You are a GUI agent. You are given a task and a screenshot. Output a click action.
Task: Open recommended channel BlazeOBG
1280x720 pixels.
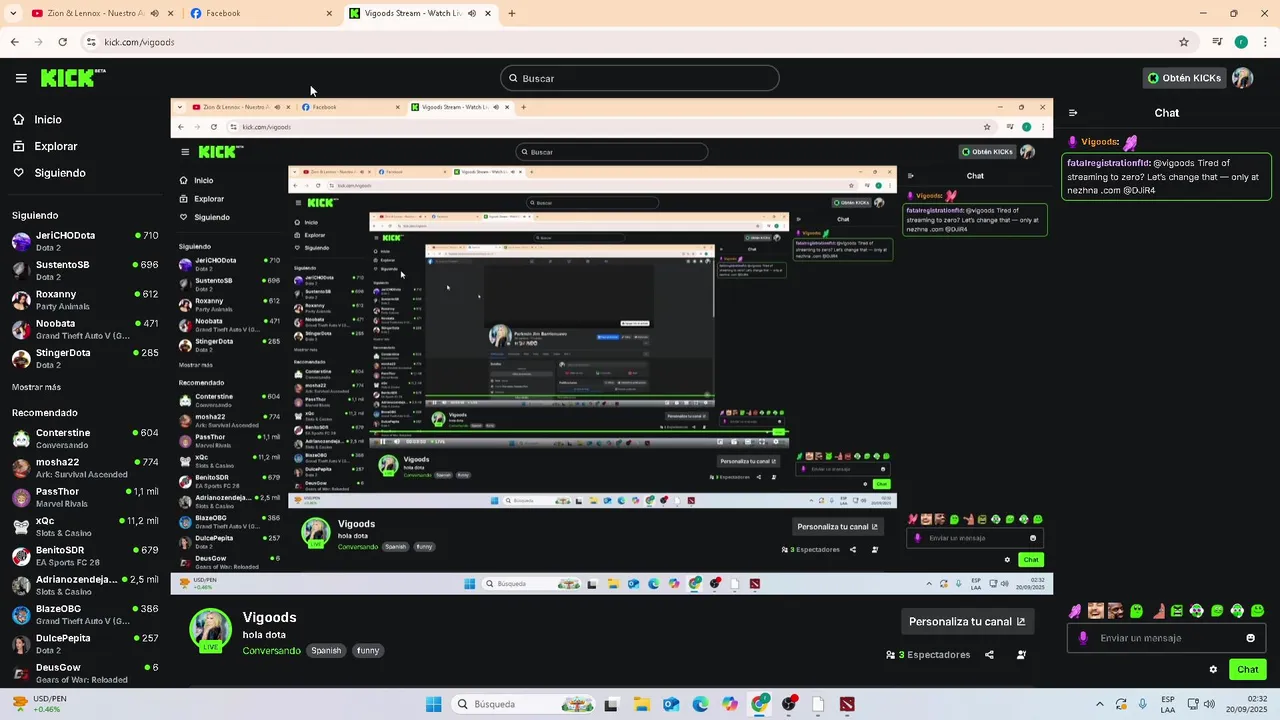pos(85,614)
